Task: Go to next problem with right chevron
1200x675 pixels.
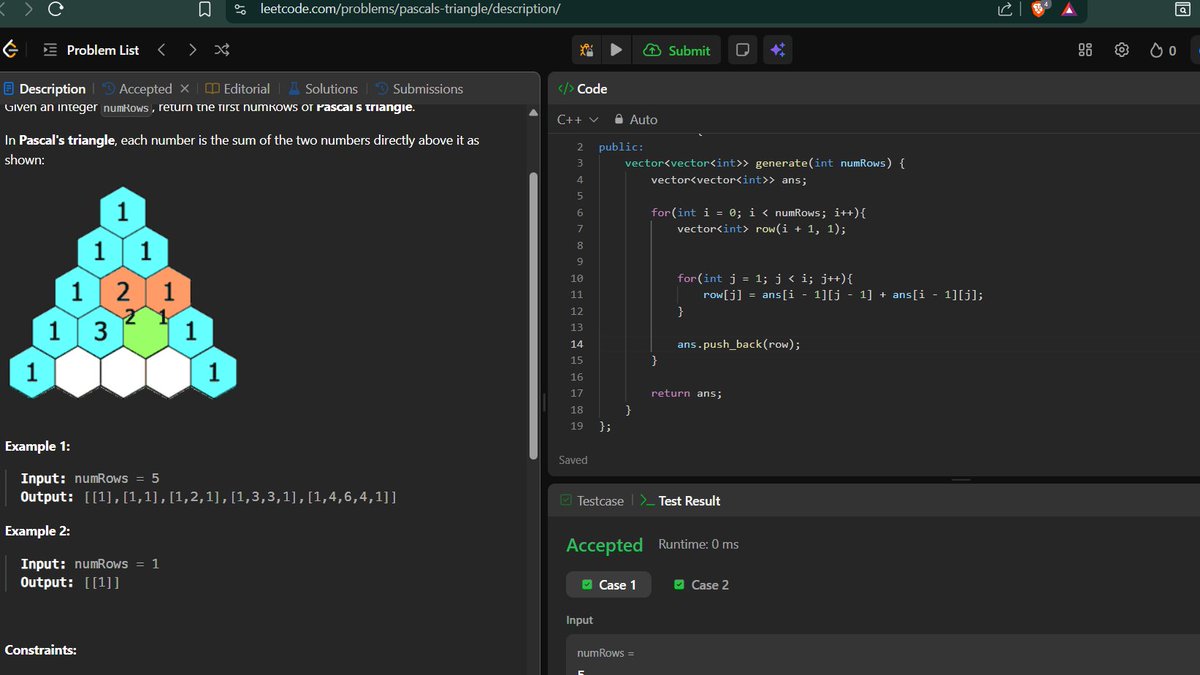Action: click(191, 48)
